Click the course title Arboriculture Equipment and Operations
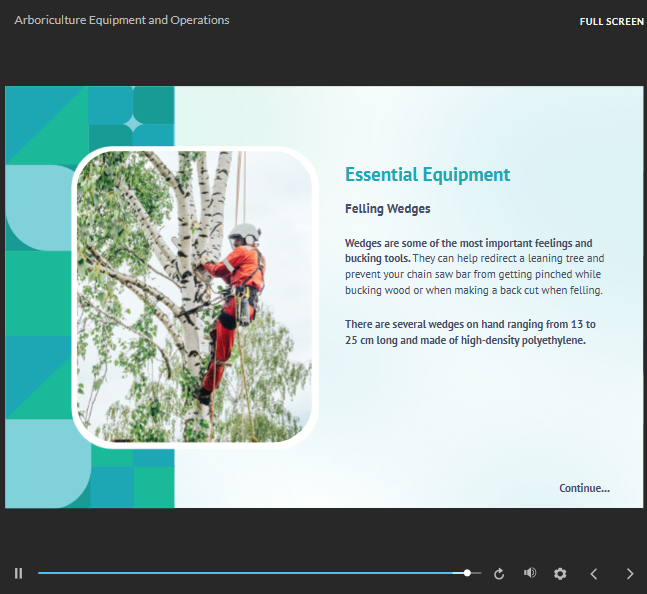 [122, 20]
